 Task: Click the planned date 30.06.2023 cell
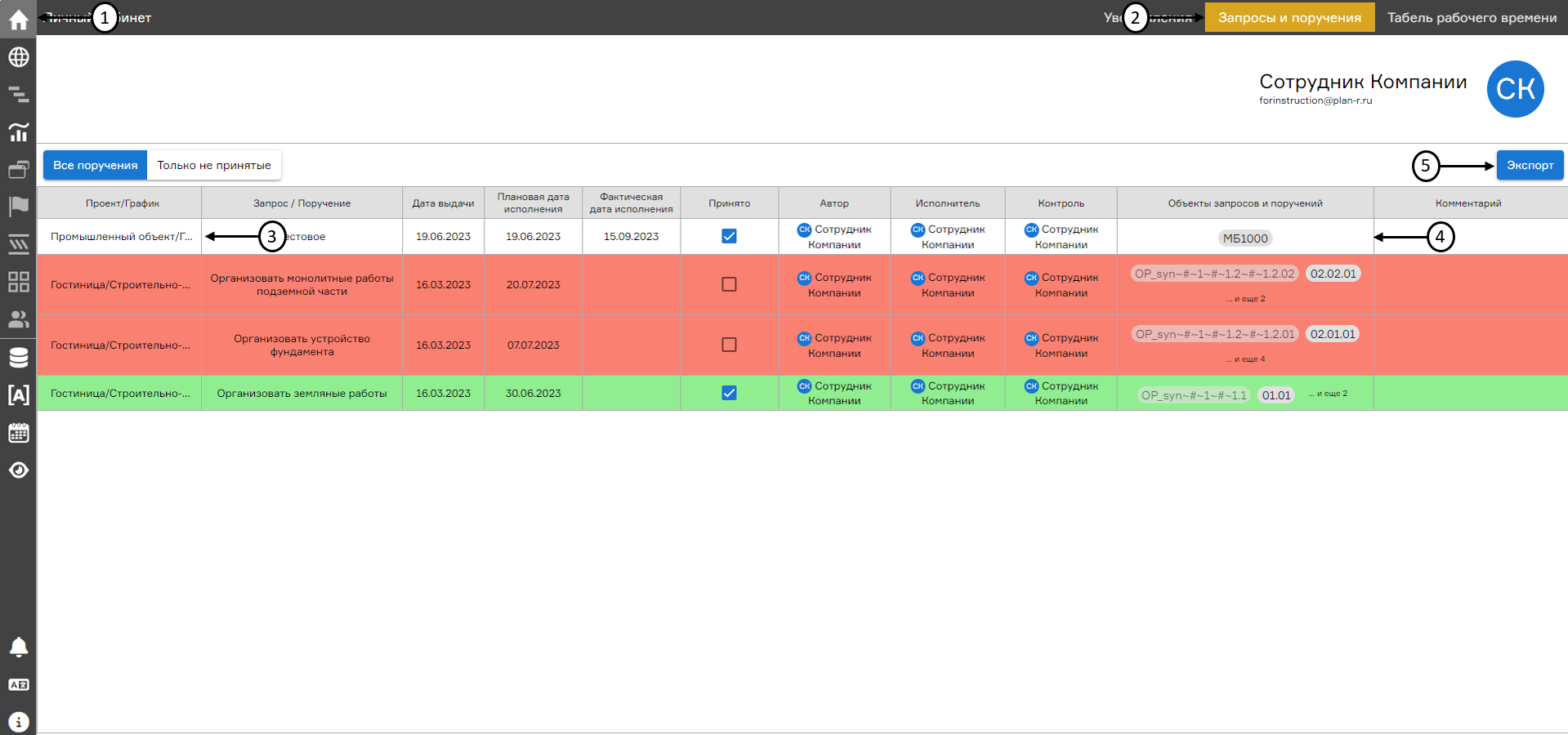click(x=533, y=394)
